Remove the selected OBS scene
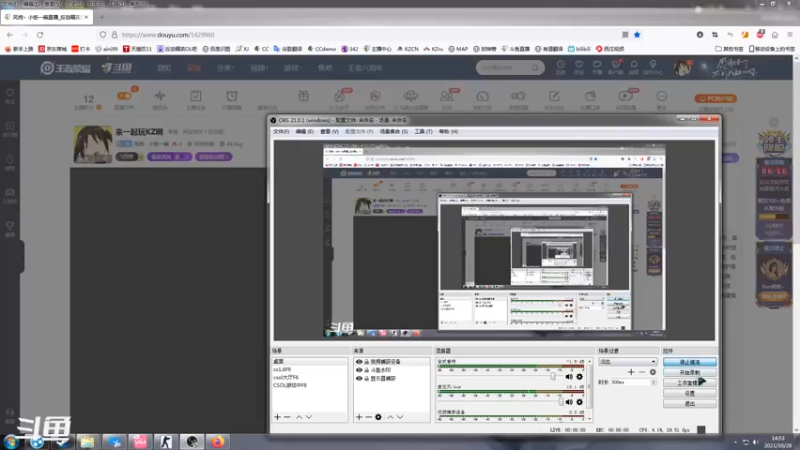Screen dimensions: 800x450 (287, 417)
